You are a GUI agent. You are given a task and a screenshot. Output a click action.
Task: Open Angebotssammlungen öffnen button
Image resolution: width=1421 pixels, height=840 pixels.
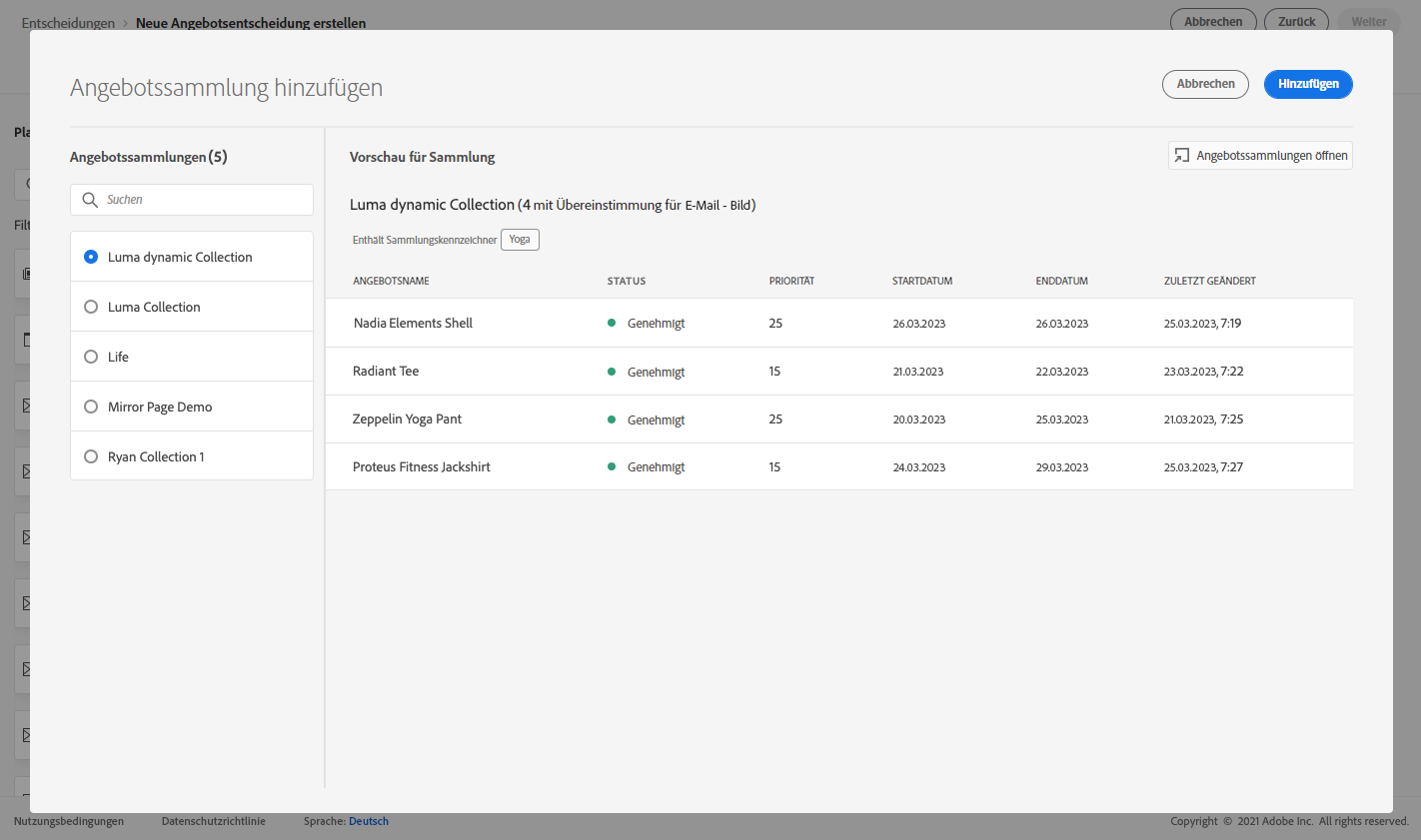pyautogui.click(x=1260, y=156)
